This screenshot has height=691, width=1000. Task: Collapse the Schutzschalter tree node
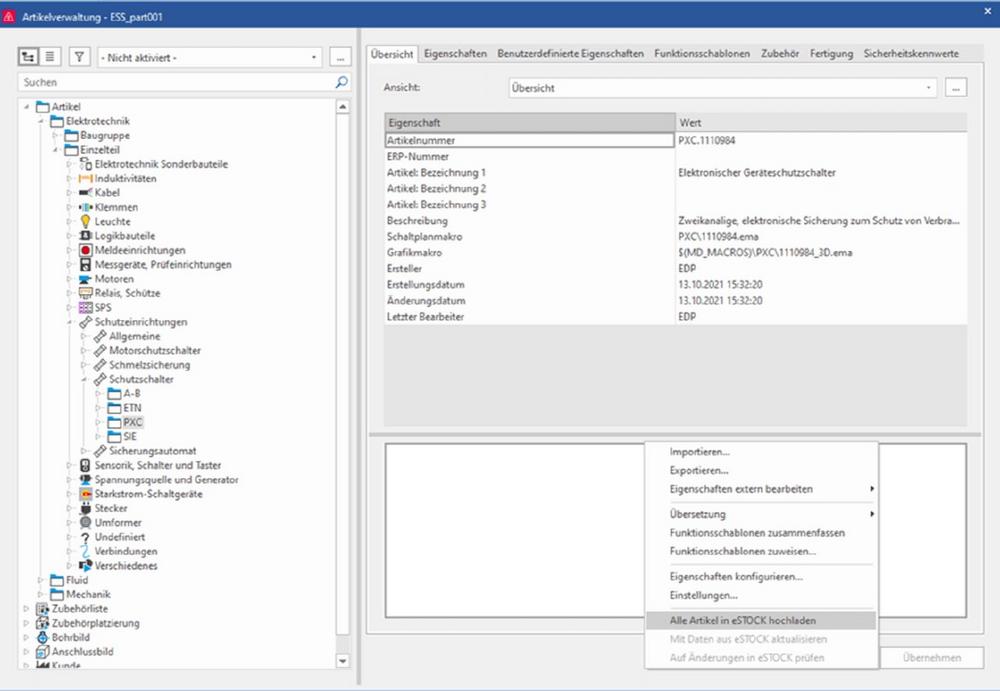(84, 380)
